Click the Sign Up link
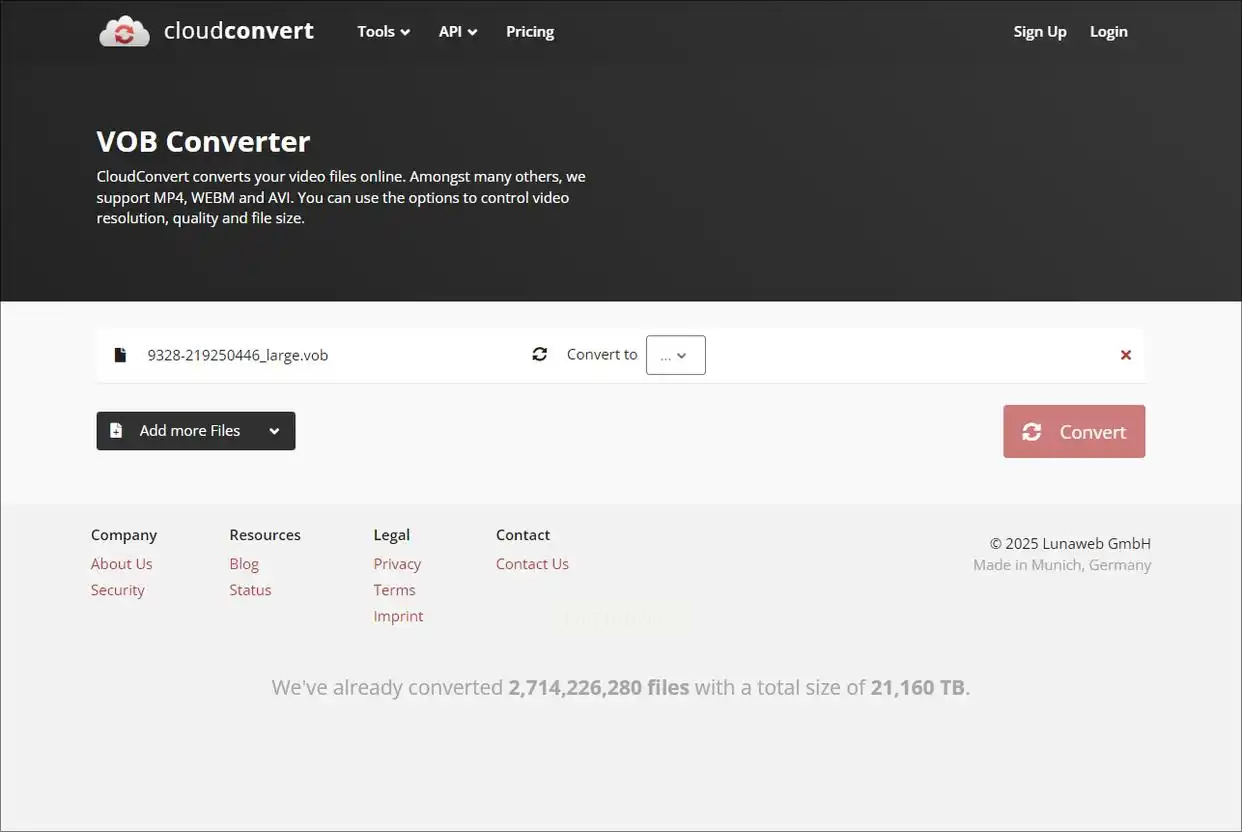Screen dimensions: 1242x832 click(x=1040, y=32)
